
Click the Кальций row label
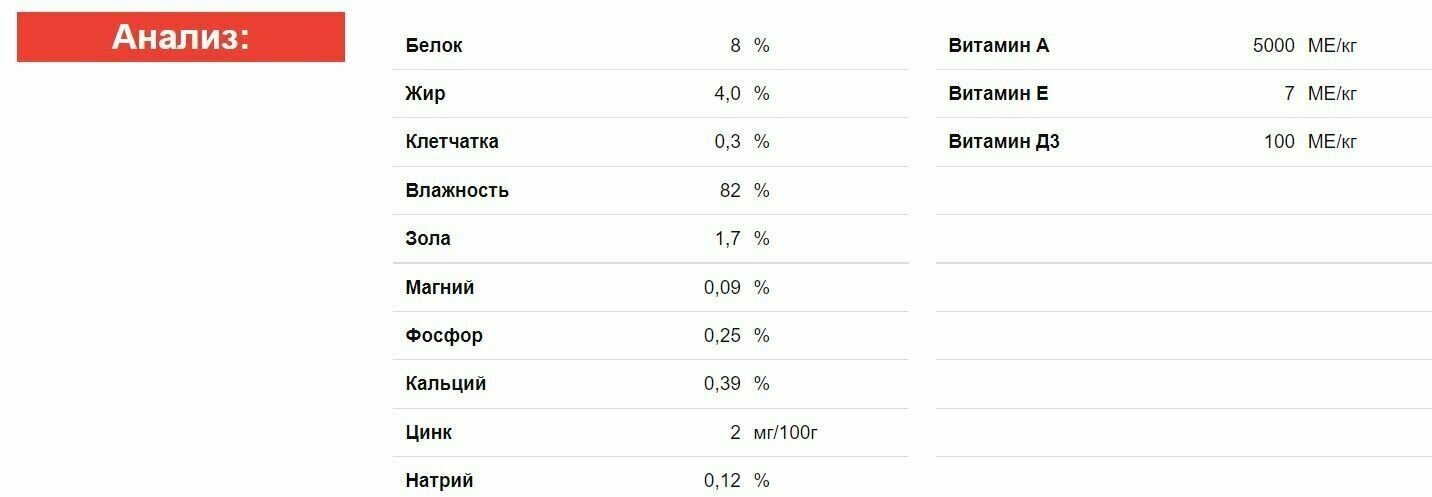pos(446,384)
